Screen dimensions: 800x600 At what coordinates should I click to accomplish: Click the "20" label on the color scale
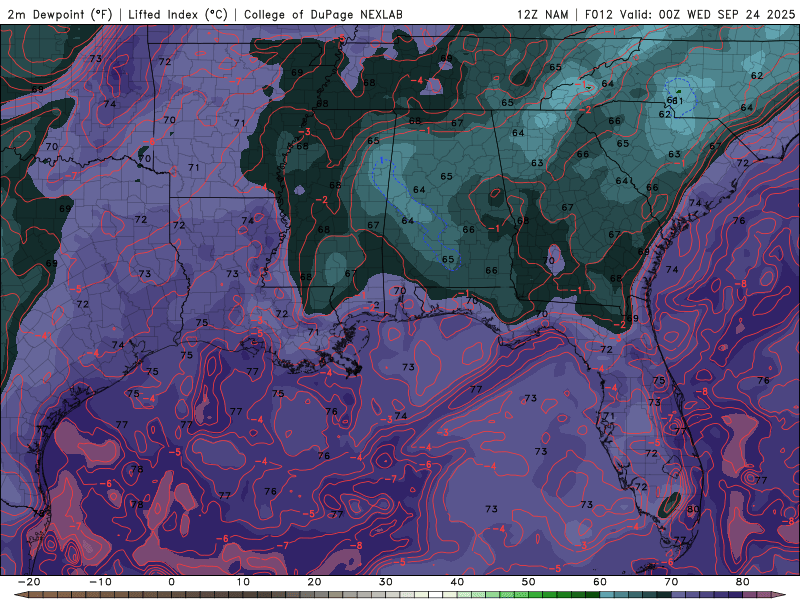pos(314,582)
